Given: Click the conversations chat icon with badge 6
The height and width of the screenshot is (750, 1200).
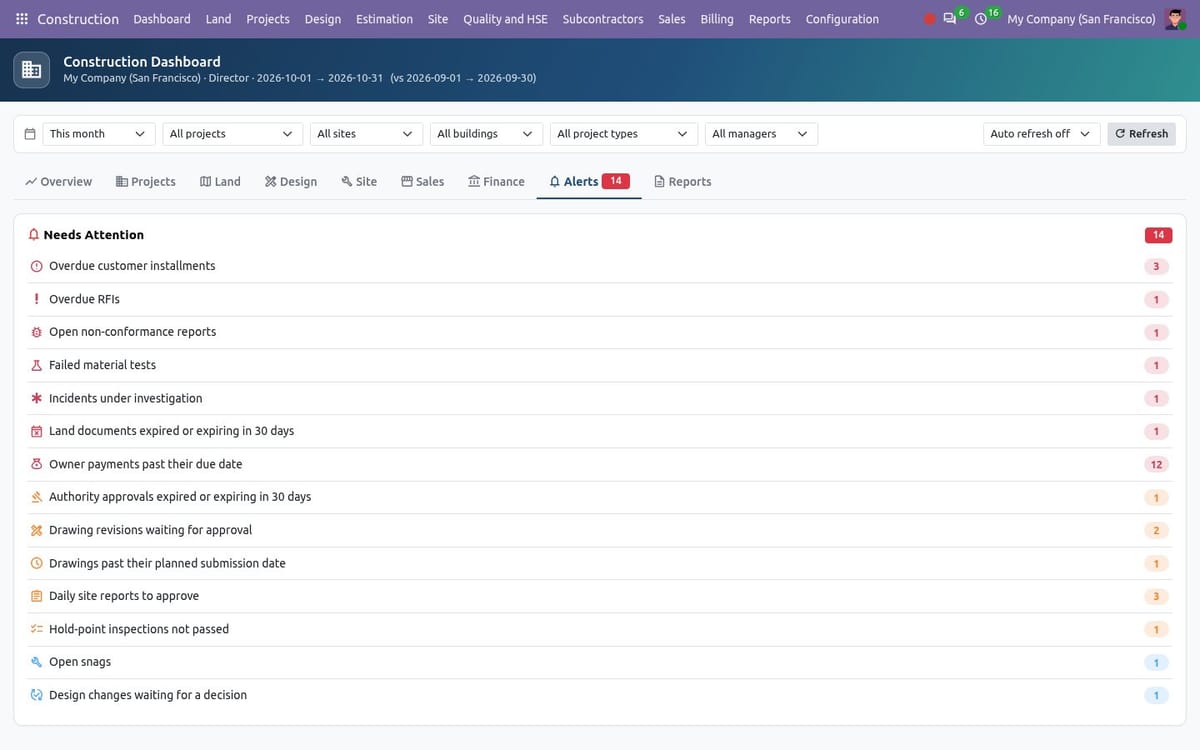Looking at the screenshot, I should [949, 19].
